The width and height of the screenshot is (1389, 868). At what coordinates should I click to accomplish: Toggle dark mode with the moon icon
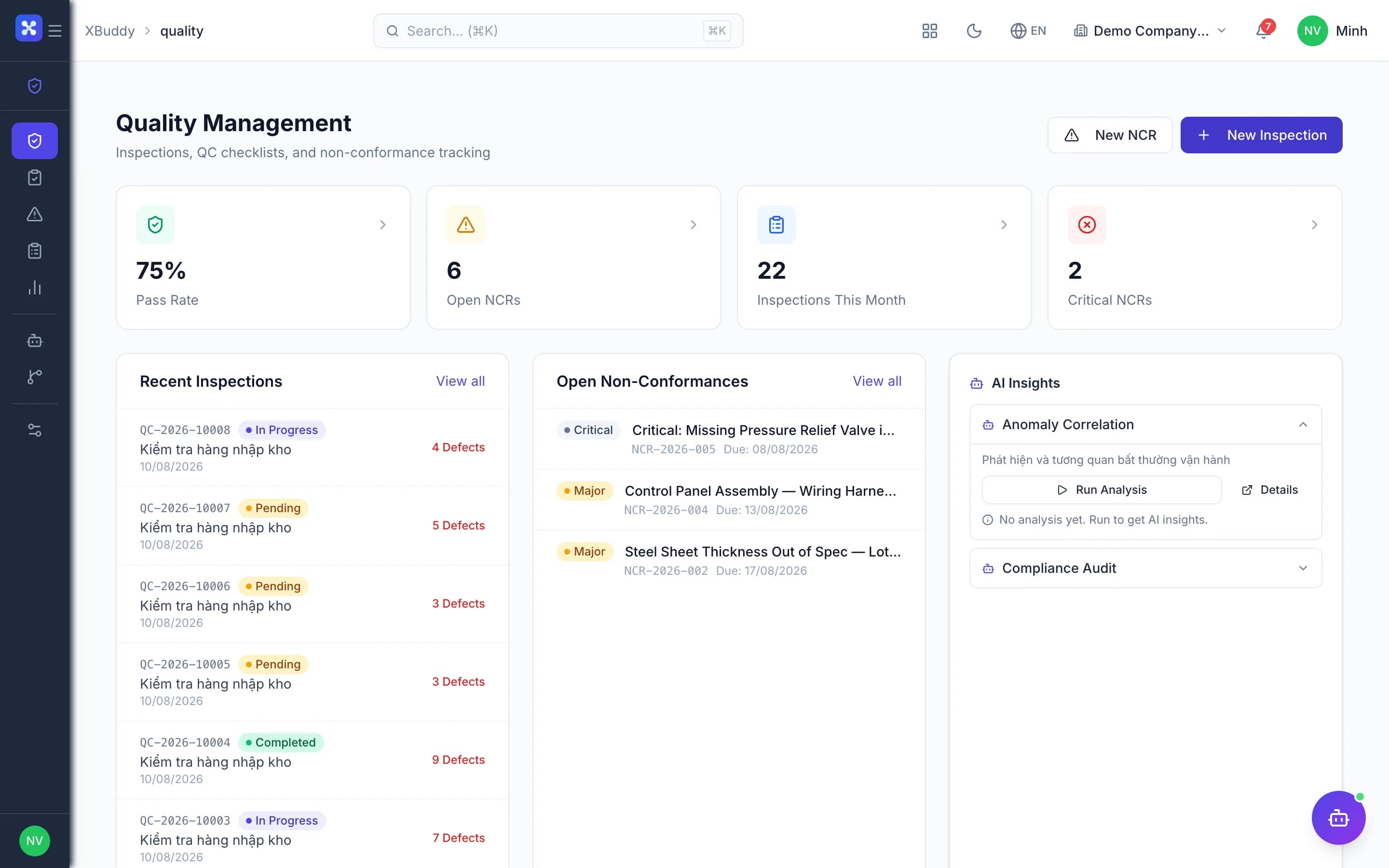tap(974, 30)
